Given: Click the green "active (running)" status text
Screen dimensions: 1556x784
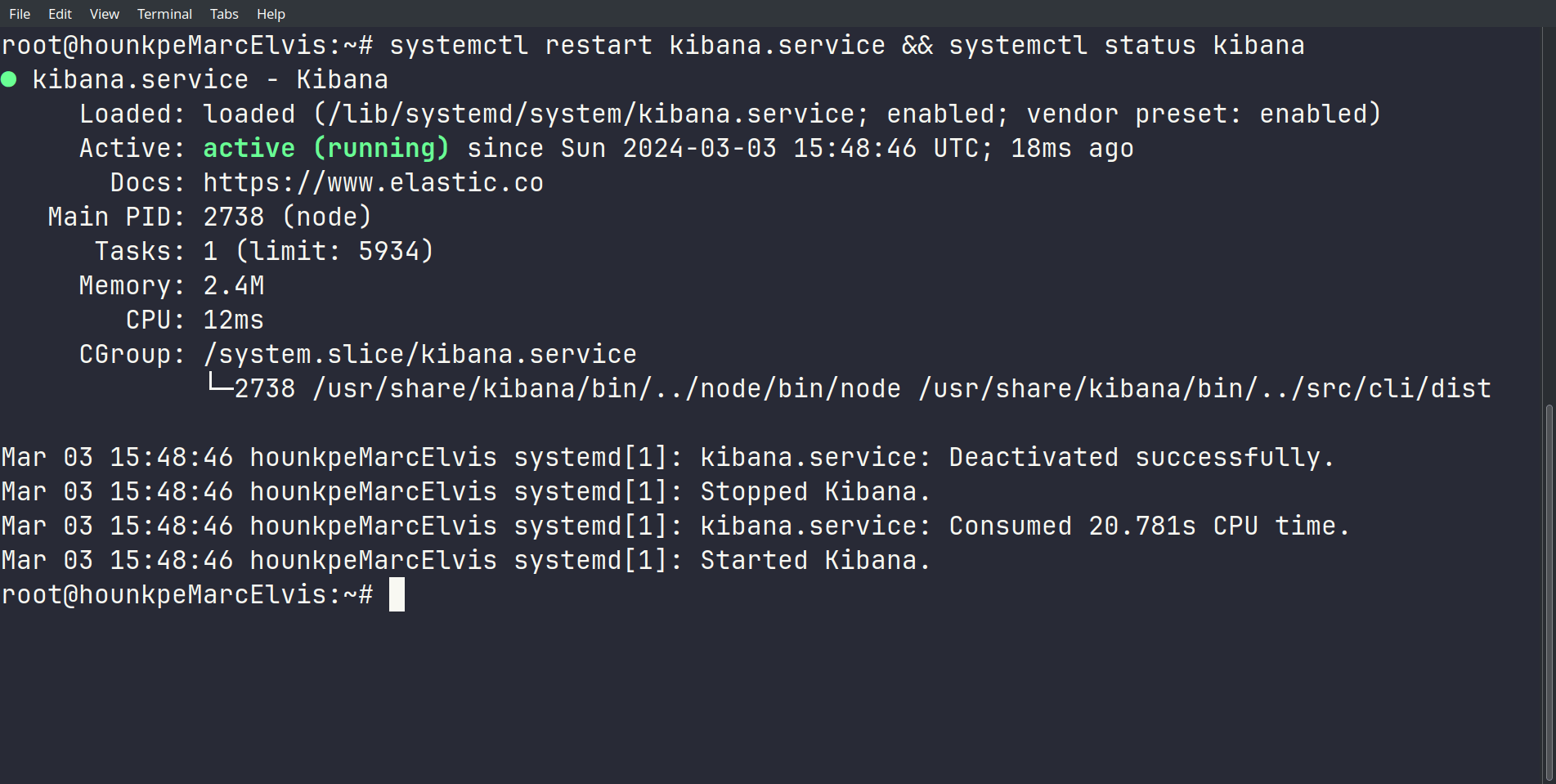Looking at the screenshot, I should [x=325, y=148].
